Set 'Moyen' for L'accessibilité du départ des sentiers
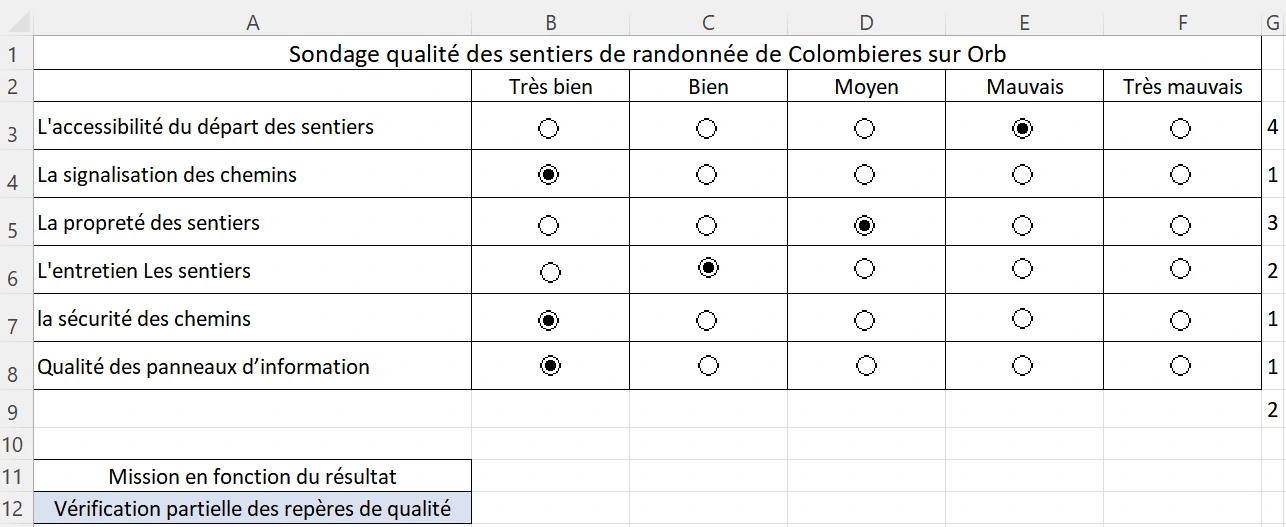1286x527 pixels. pos(864,128)
